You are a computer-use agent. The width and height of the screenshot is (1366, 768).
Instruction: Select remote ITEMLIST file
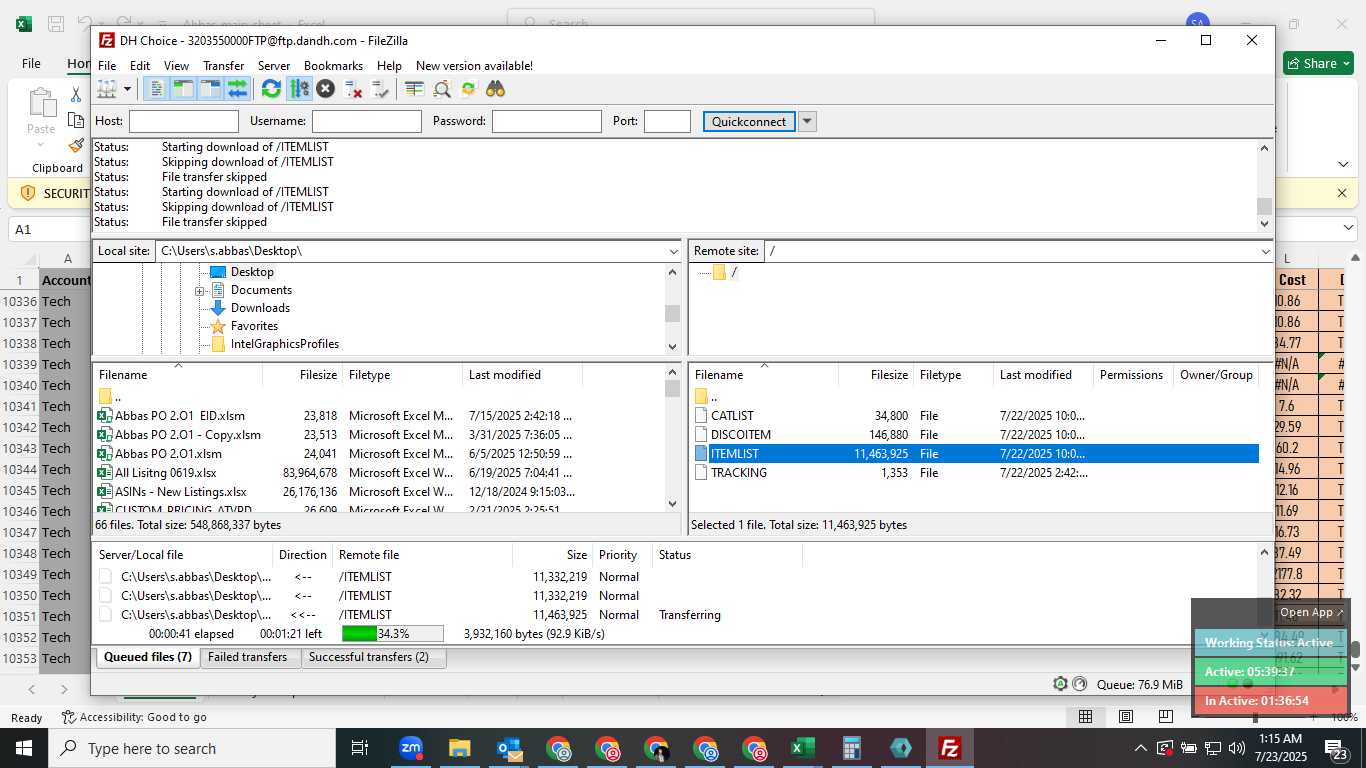point(735,453)
